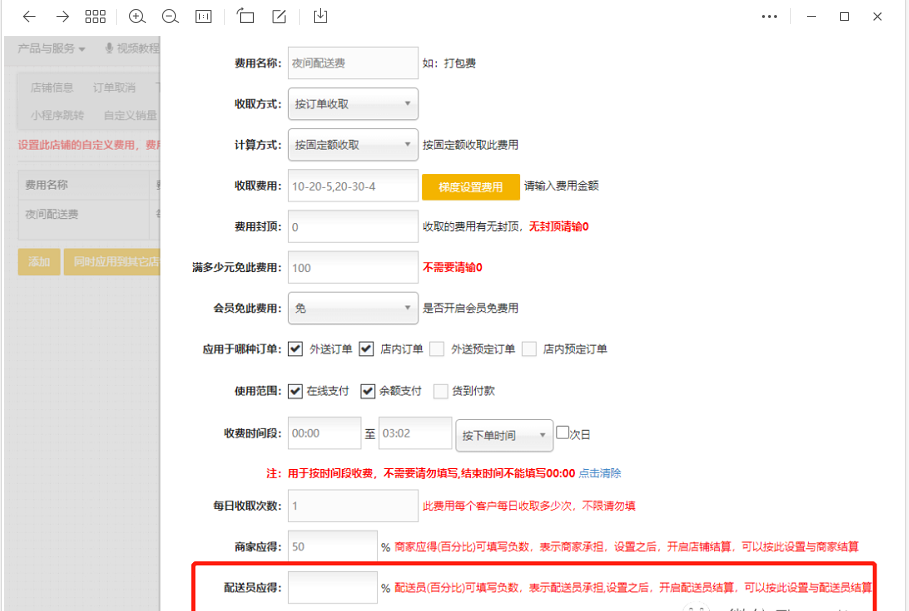Expand the 计算方式 dropdown
This screenshot has height=611, width=909.
click(x=352, y=145)
